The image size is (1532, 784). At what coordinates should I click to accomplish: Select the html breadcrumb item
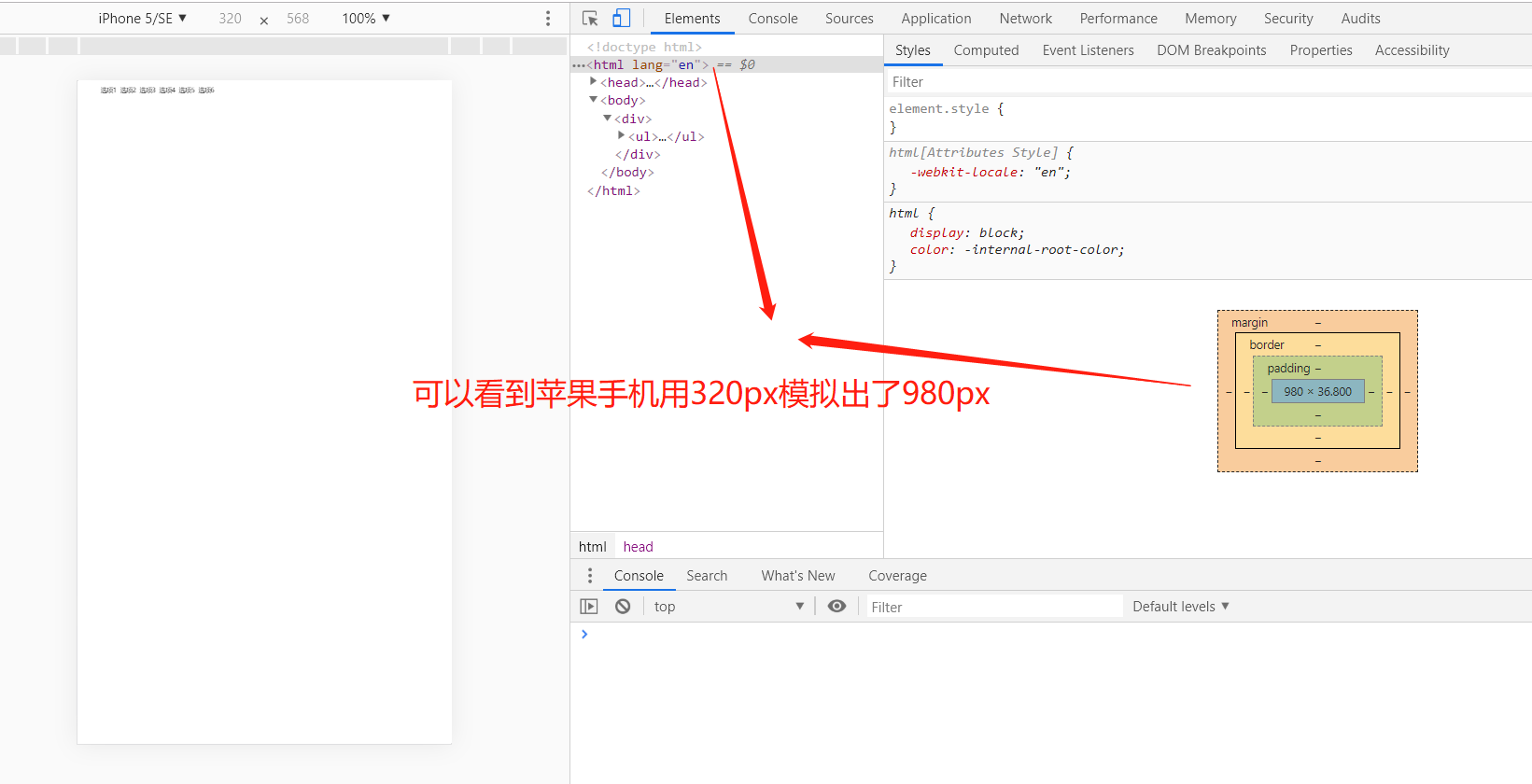(x=593, y=547)
